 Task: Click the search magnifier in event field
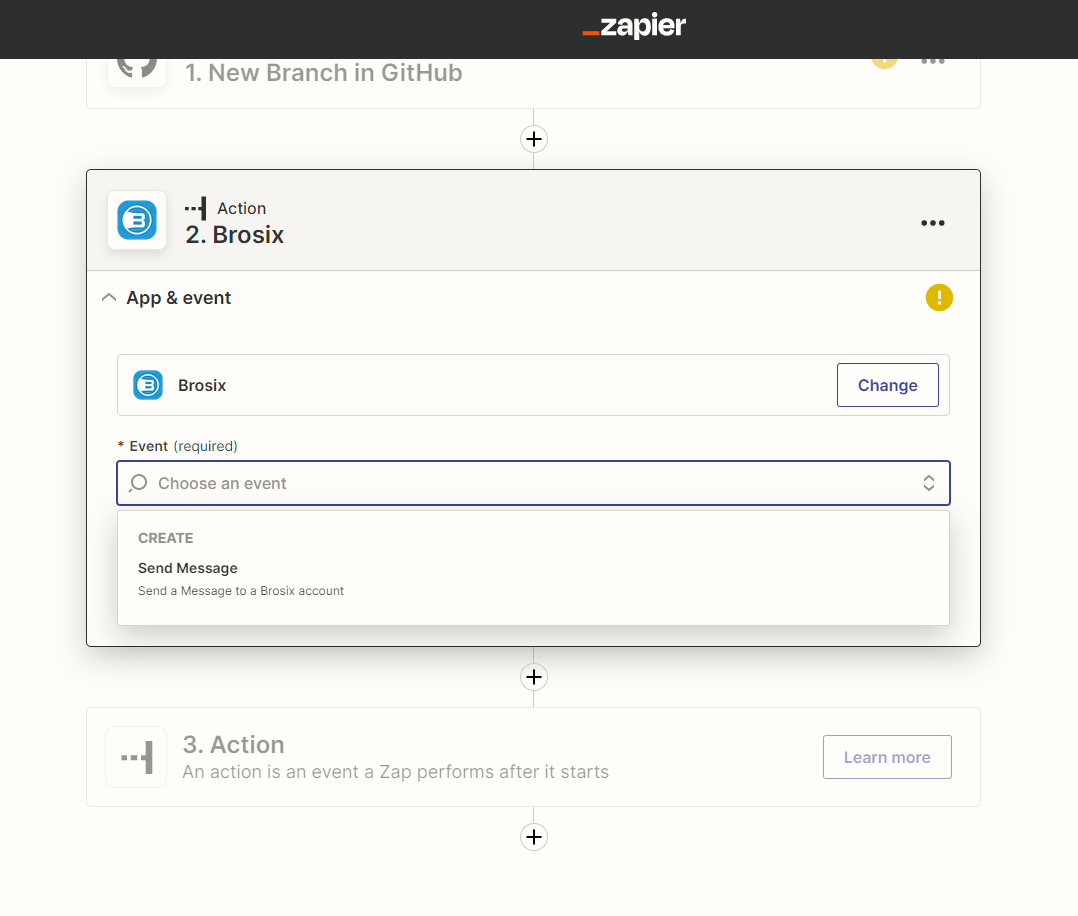coord(138,483)
